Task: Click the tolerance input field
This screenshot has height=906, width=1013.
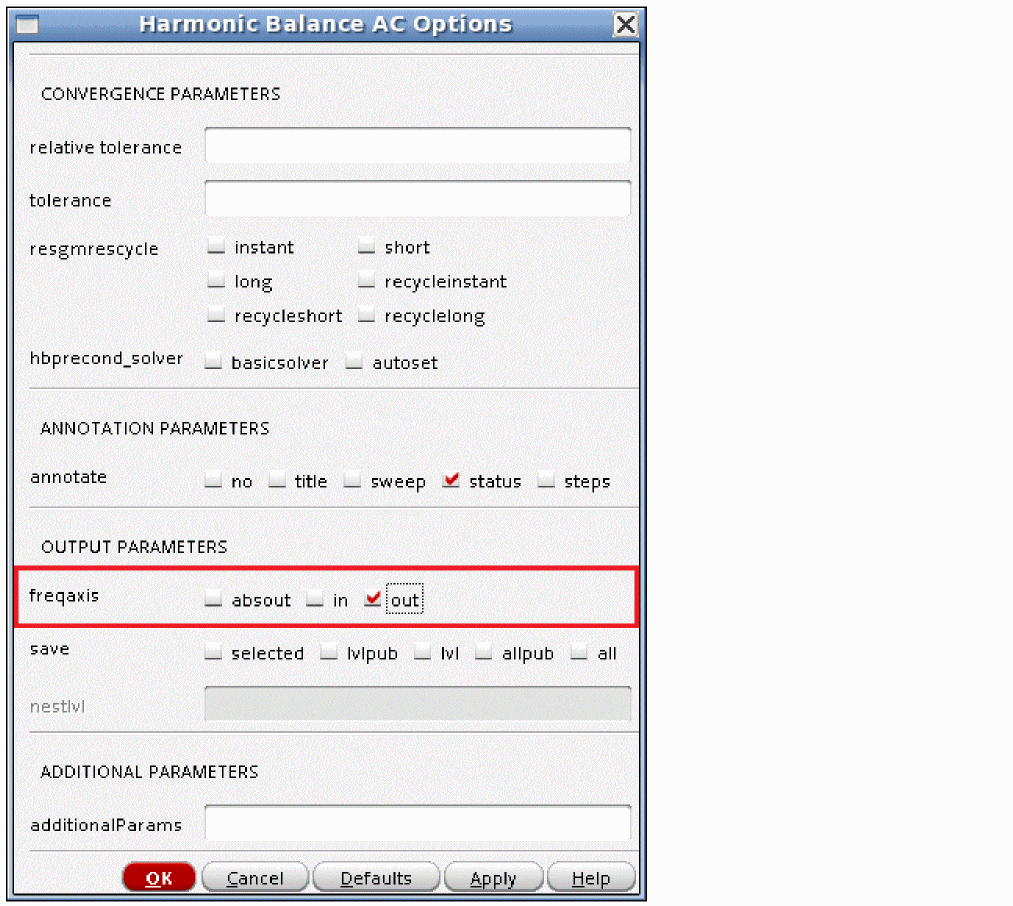Action: point(417,198)
